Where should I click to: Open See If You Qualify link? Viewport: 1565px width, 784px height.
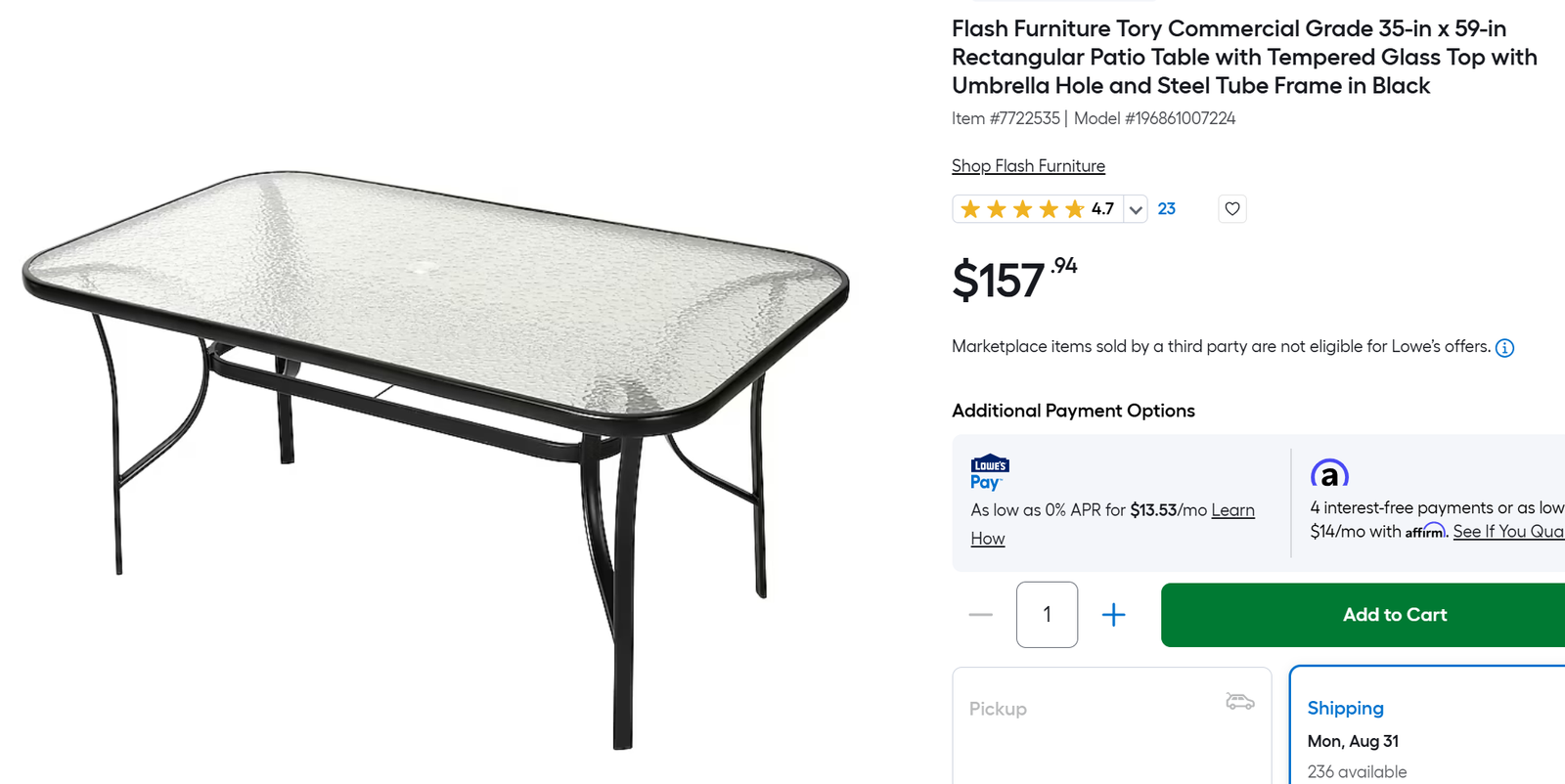[1508, 532]
